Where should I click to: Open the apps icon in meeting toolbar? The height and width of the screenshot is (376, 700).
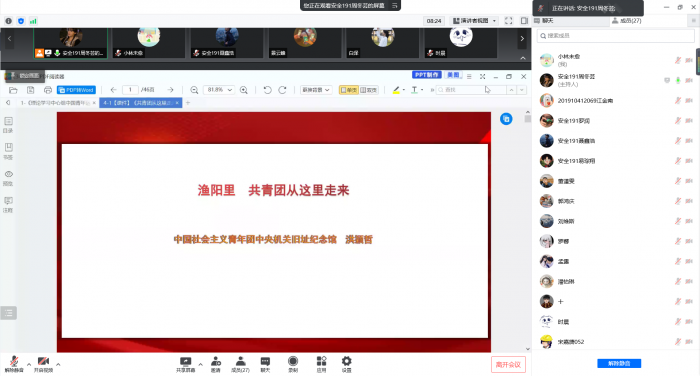tap(321, 364)
